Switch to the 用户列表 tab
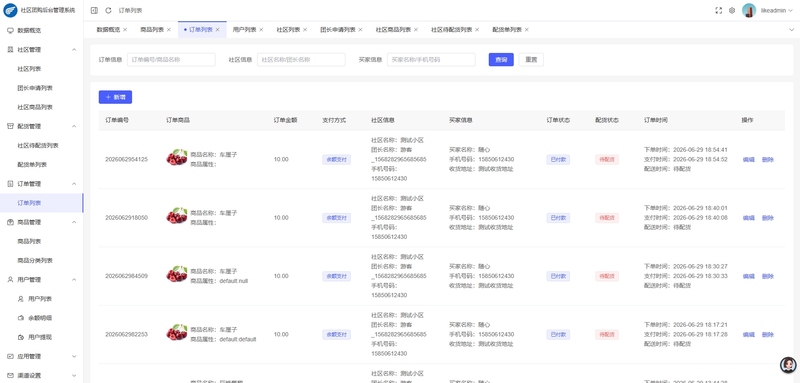 coord(244,30)
